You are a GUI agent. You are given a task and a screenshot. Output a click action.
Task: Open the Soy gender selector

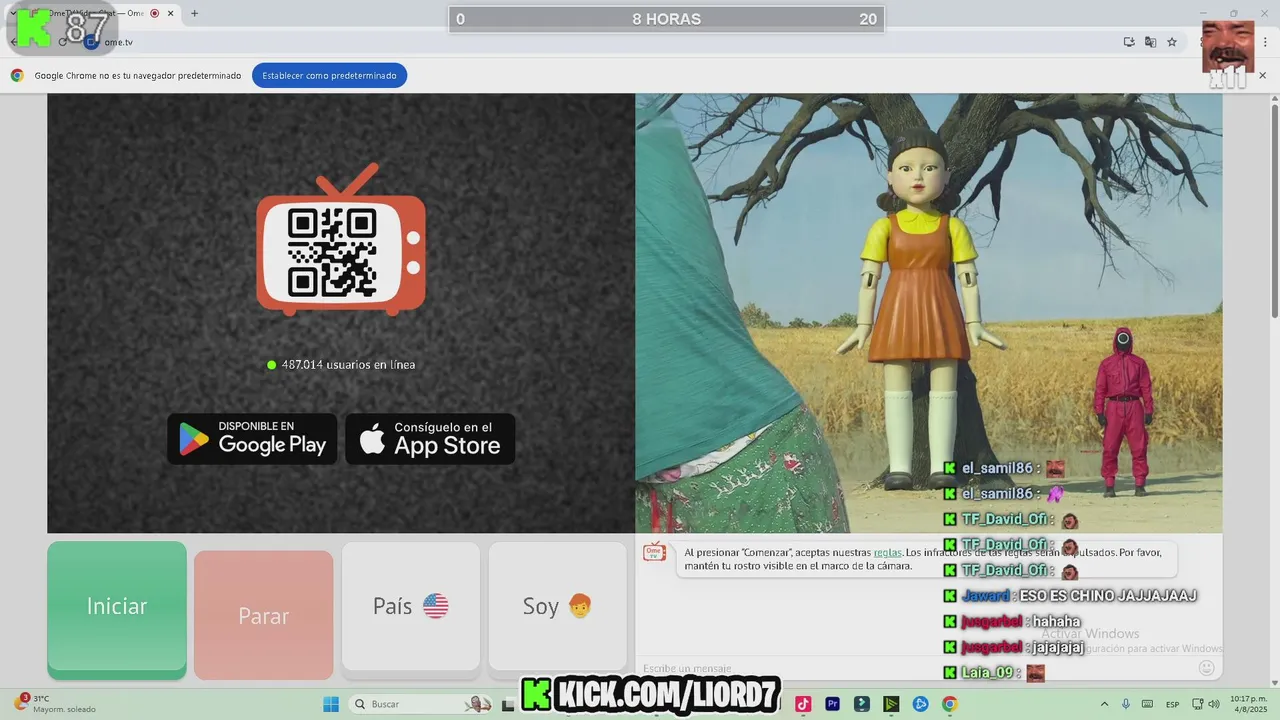557,606
